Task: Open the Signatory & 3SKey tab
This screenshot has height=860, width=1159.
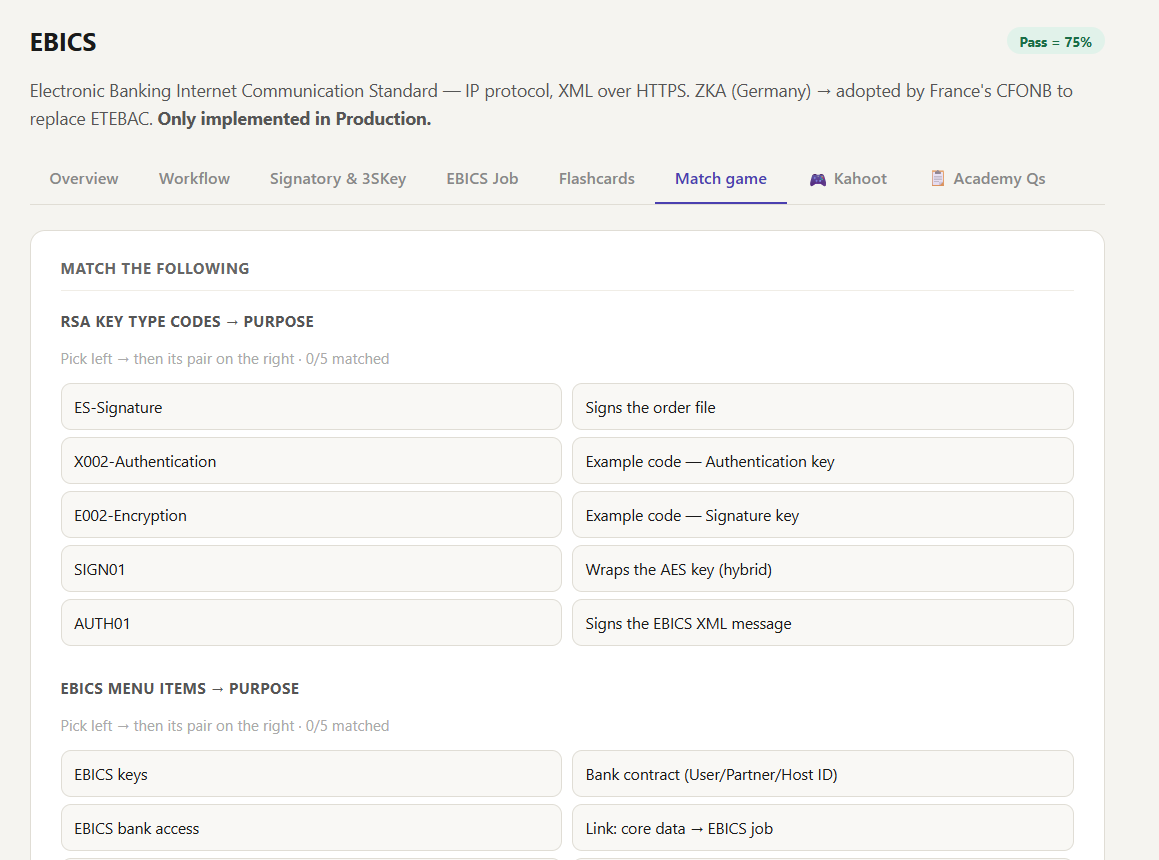Action: [x=338, y=179]
